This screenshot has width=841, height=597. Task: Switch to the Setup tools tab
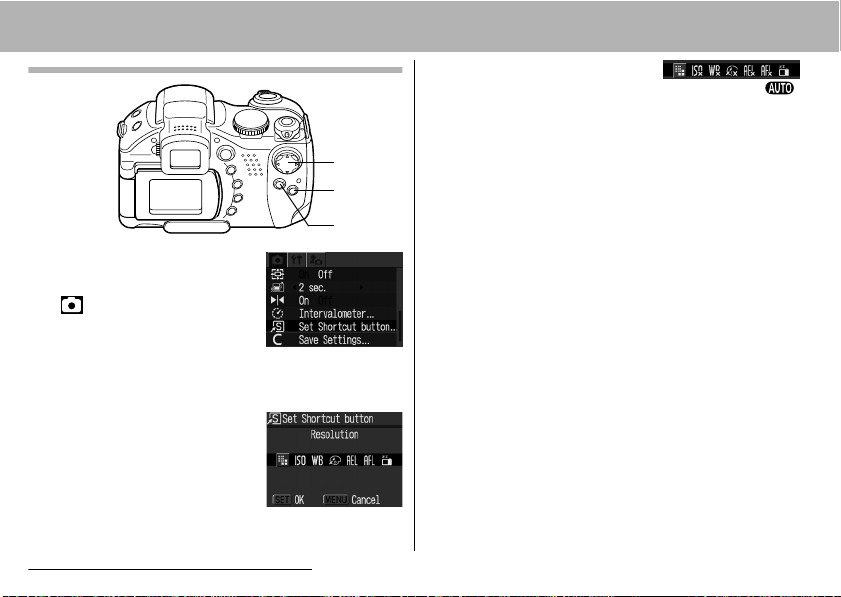coord(297,260)
